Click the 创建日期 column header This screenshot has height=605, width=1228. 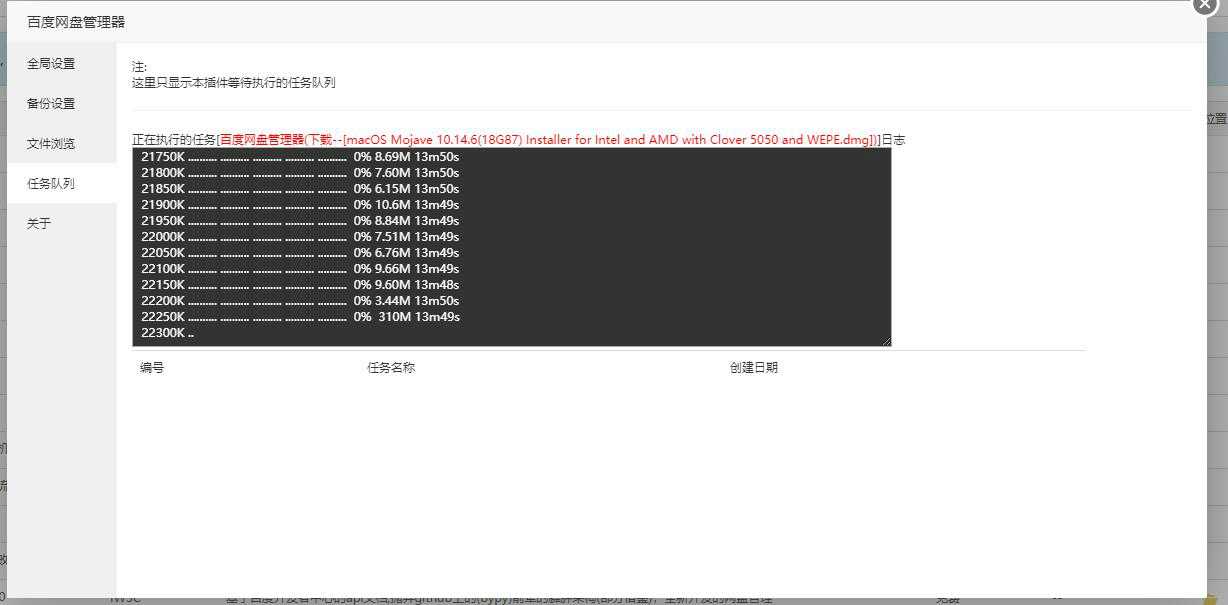754,368
